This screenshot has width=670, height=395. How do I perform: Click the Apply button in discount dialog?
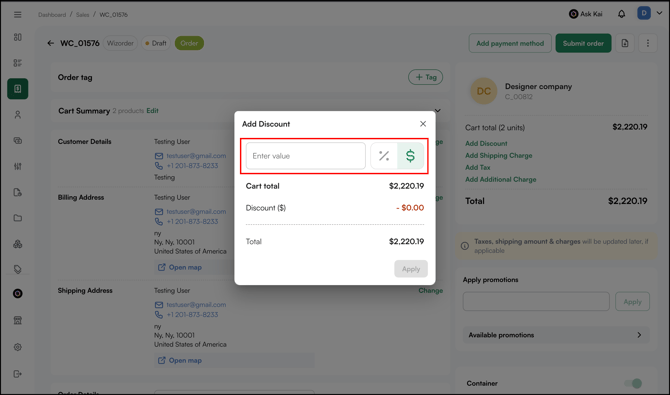coord(411,269)
